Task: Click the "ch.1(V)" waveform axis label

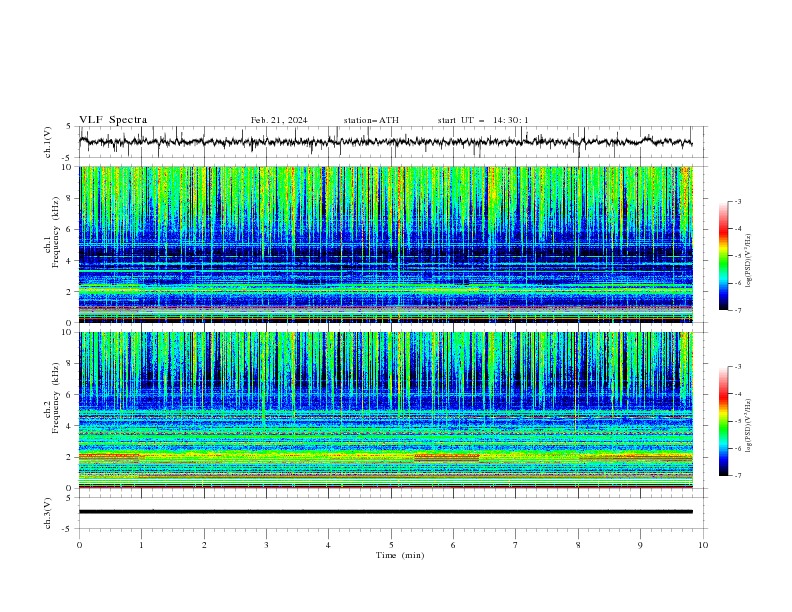Action: click(x=48, y=142)
